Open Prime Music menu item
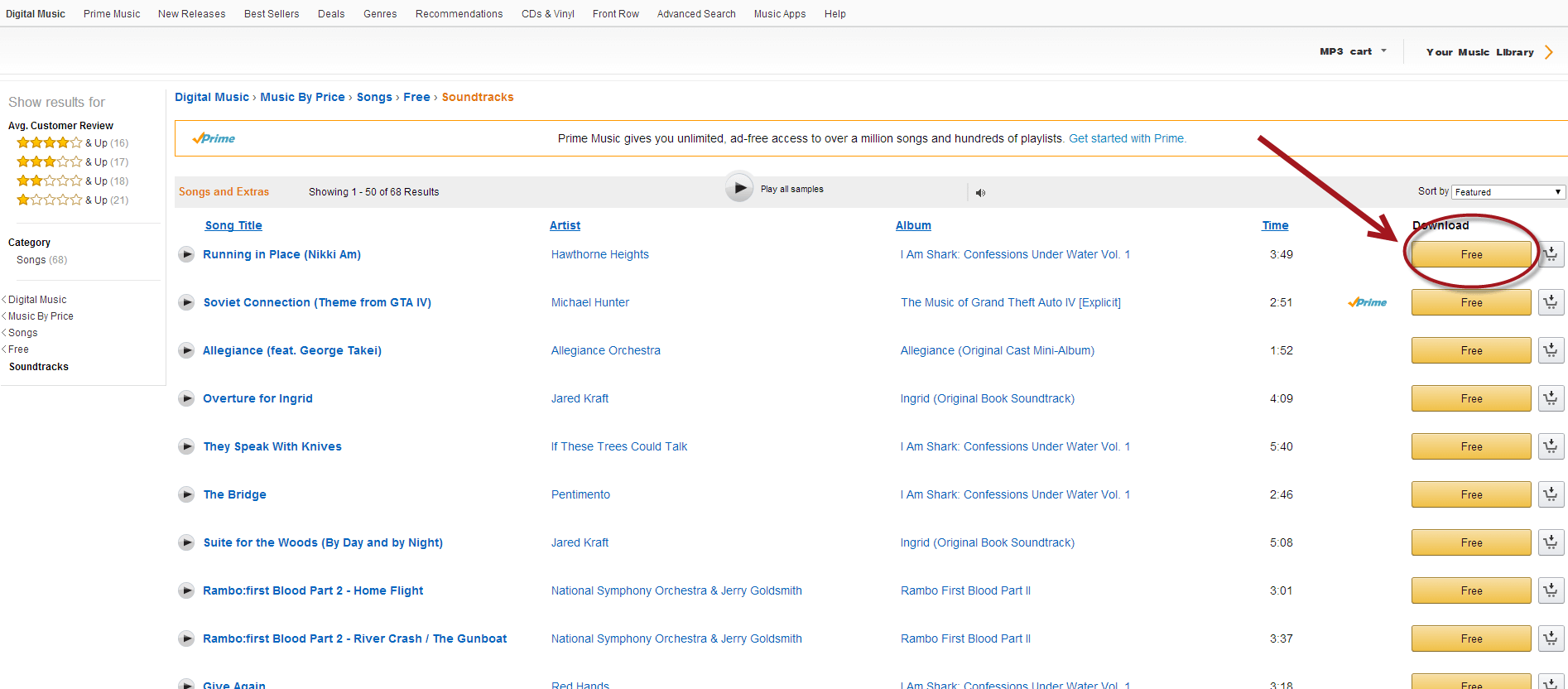 pos(112,14)
